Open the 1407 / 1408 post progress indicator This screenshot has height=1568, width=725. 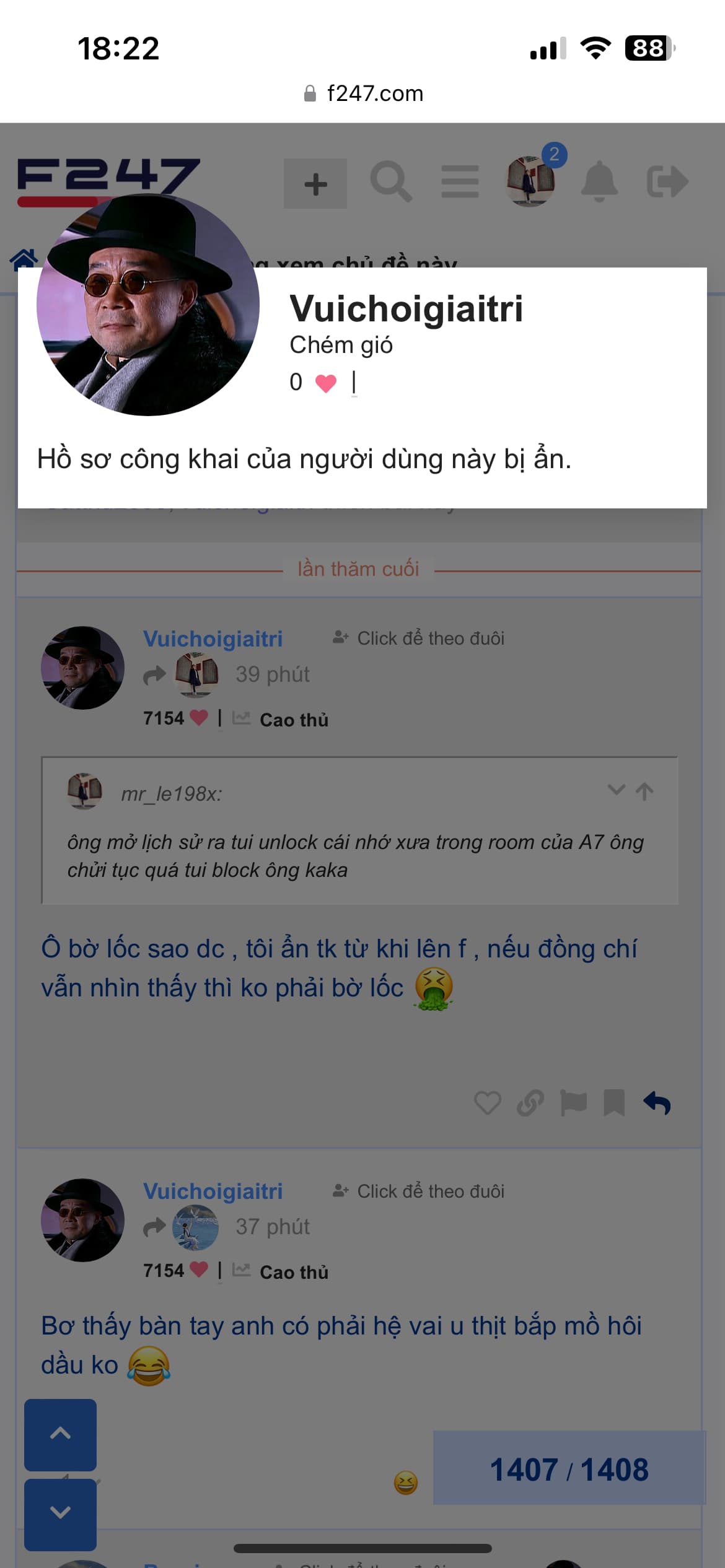tap(569, 1470)
